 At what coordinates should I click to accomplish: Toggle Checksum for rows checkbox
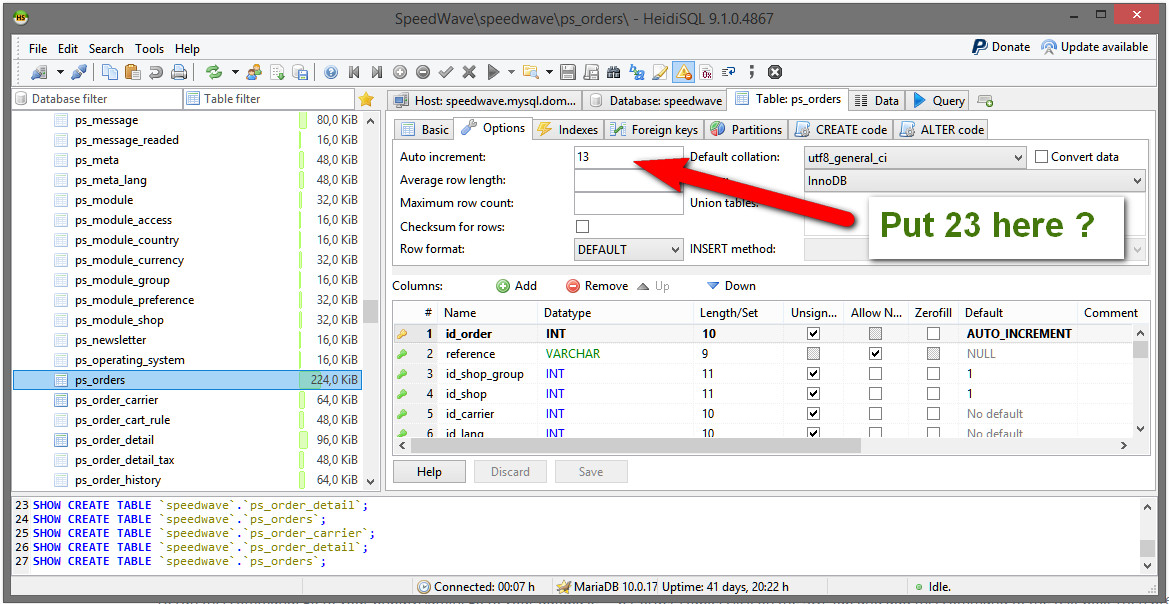[x=582, y=226]
